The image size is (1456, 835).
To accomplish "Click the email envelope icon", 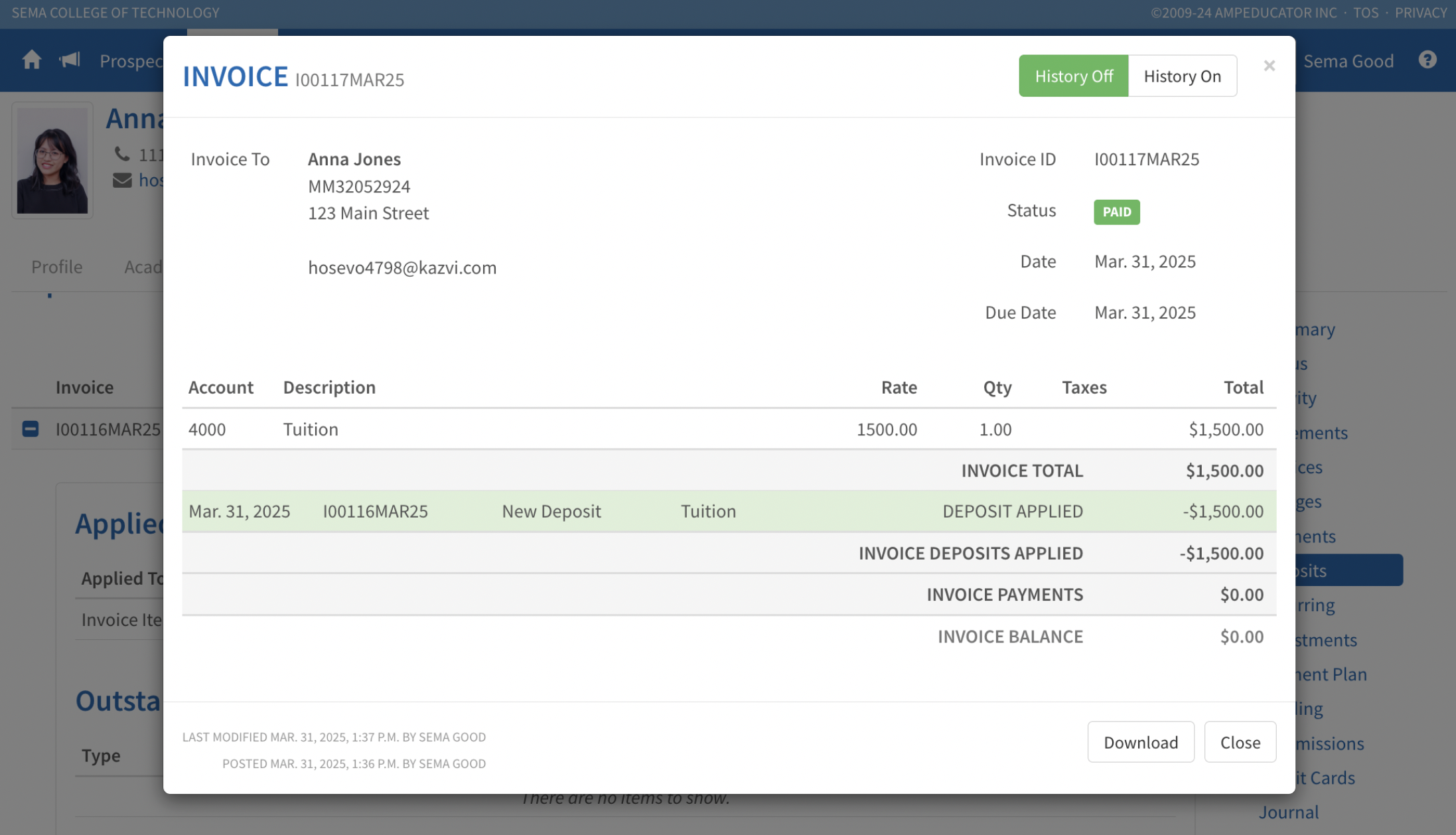I will pyautogui.click(x=122, y=181).
